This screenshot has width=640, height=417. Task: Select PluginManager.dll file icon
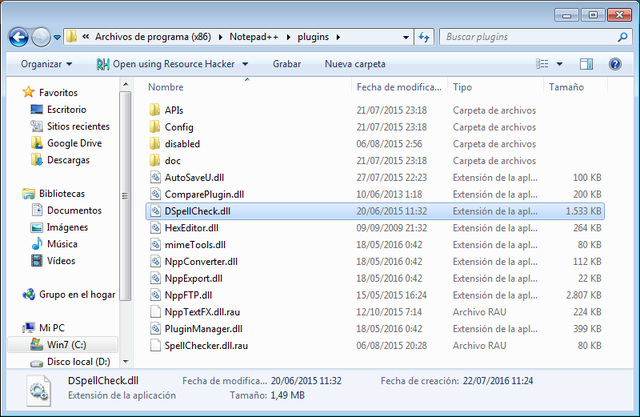tap(155, 328)
